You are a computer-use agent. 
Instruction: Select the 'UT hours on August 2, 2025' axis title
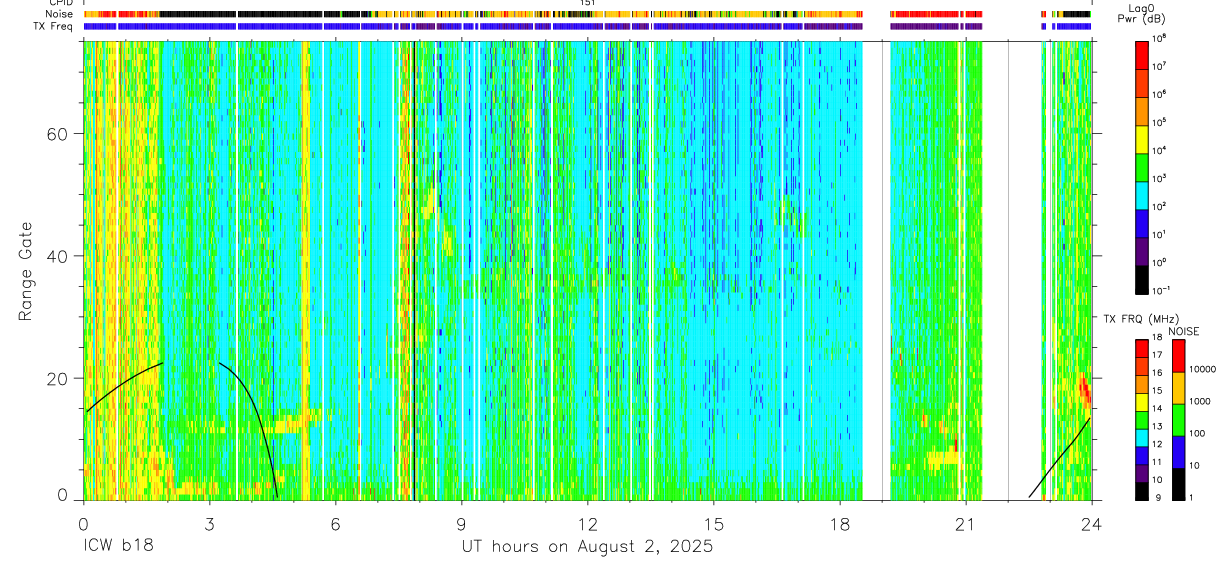click(587, 547)
